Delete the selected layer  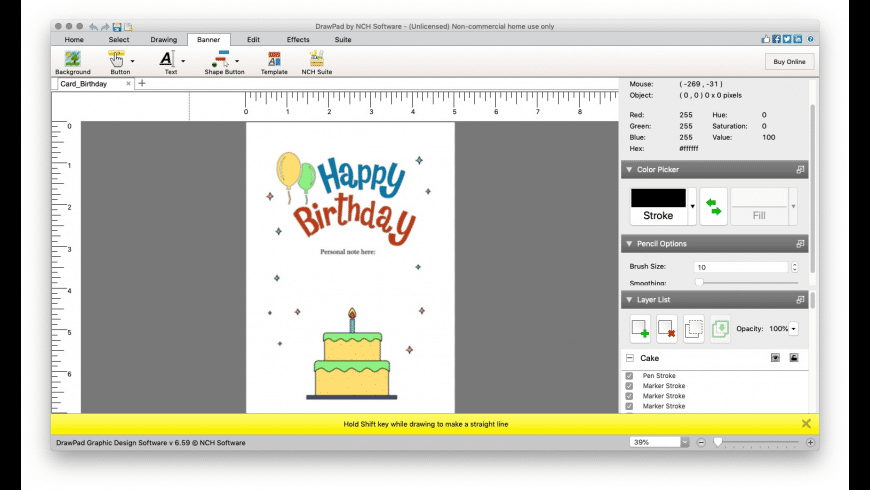pos(667,329)
